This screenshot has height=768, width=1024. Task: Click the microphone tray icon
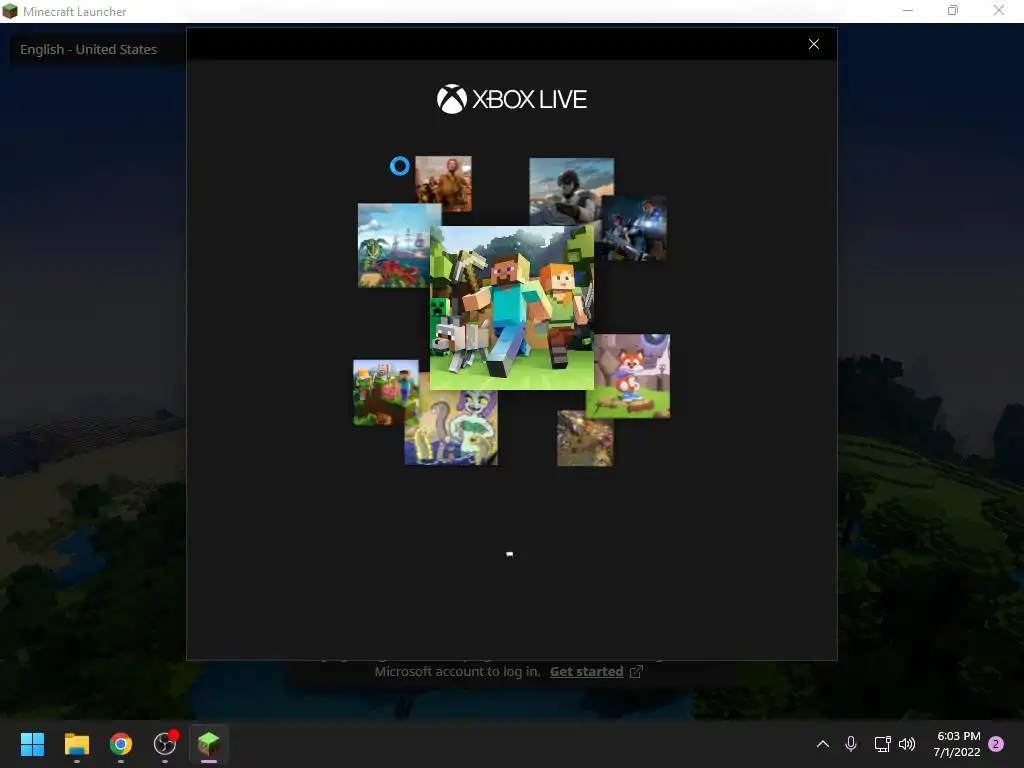[x=851, y=744]
